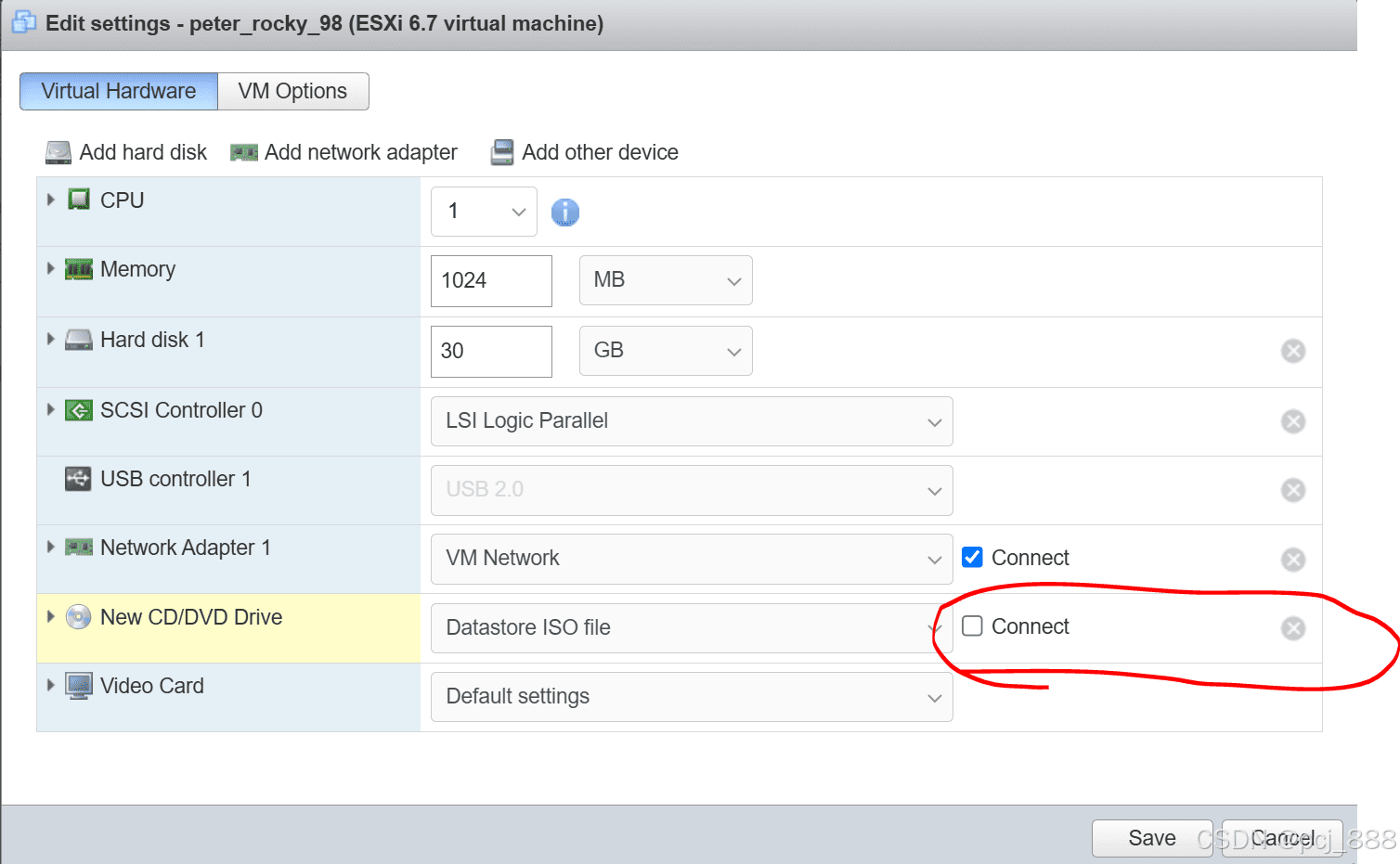1400x864 pixels.
Task: Open the memory unit MB dropdown
Action: coord(665,280)
